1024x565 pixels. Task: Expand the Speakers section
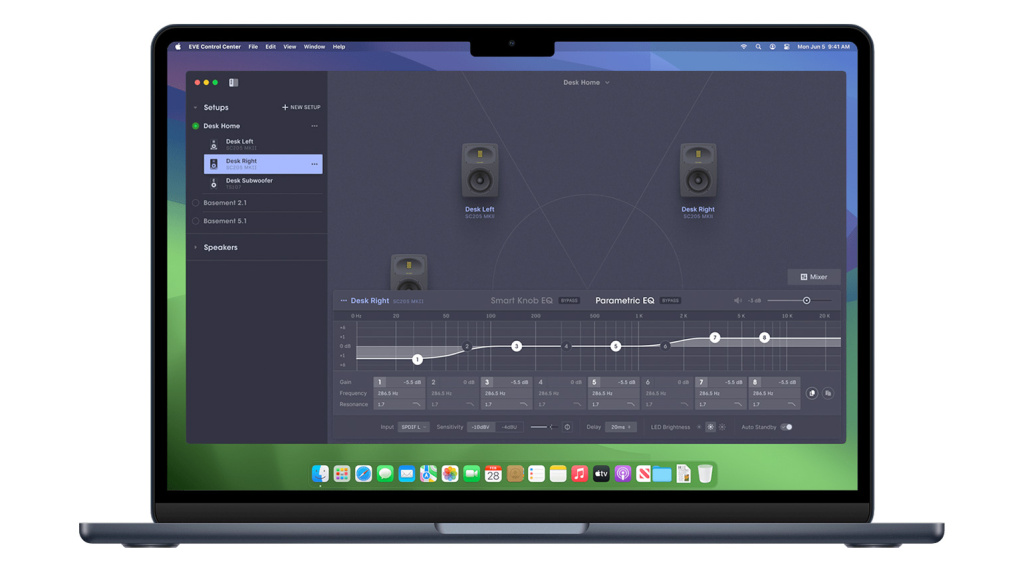[x=196, y=247]
